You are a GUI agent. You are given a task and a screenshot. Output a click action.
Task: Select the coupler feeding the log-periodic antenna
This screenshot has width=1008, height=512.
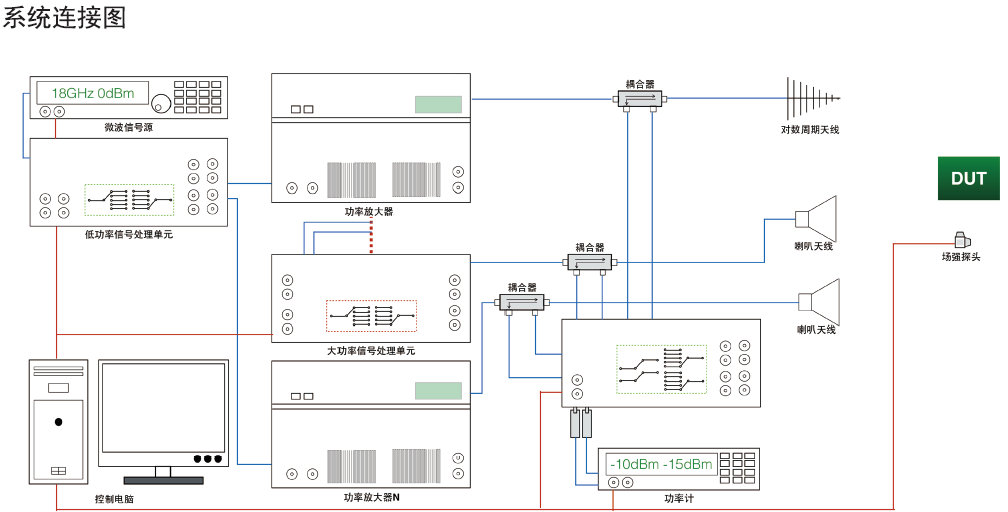coord(638,99)
